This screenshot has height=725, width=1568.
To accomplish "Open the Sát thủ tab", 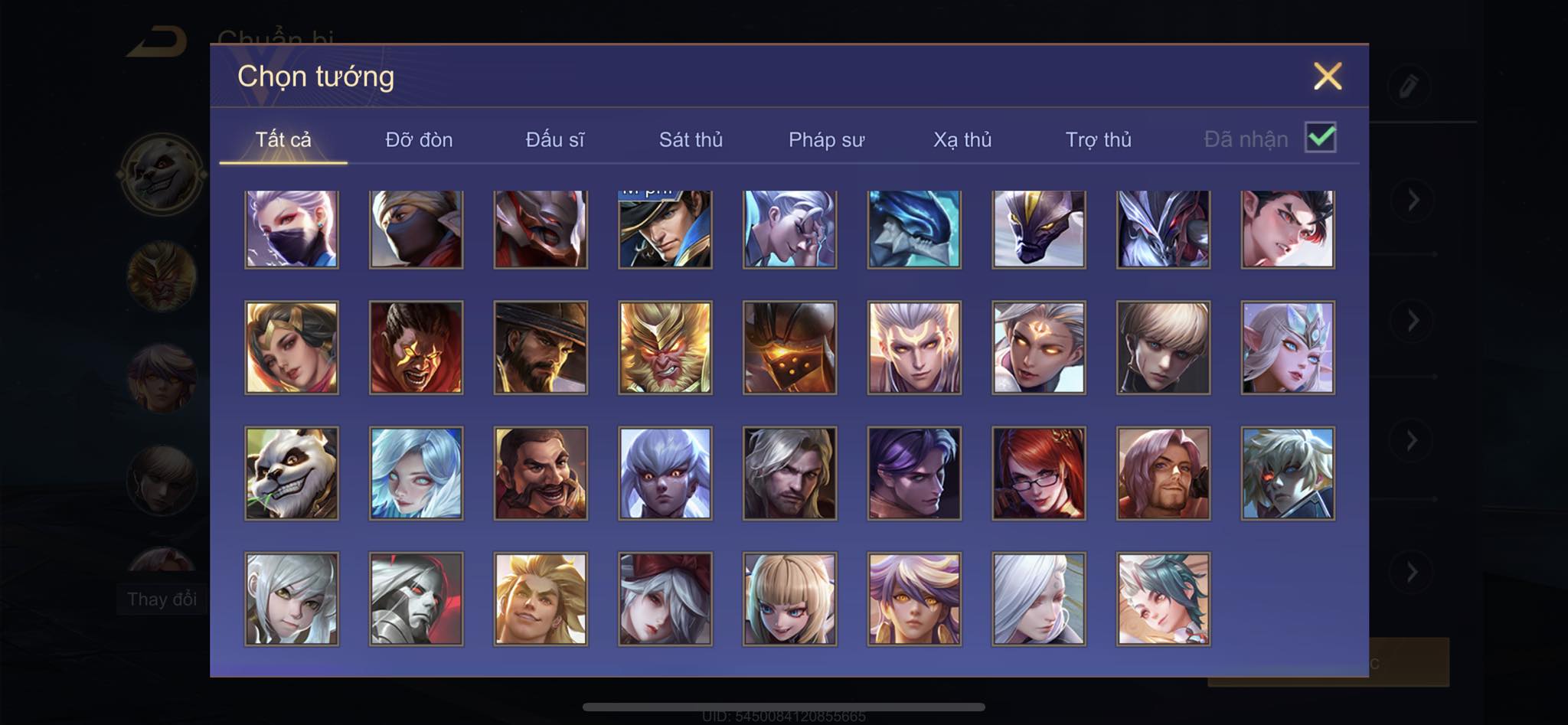I will coord(691,139).
